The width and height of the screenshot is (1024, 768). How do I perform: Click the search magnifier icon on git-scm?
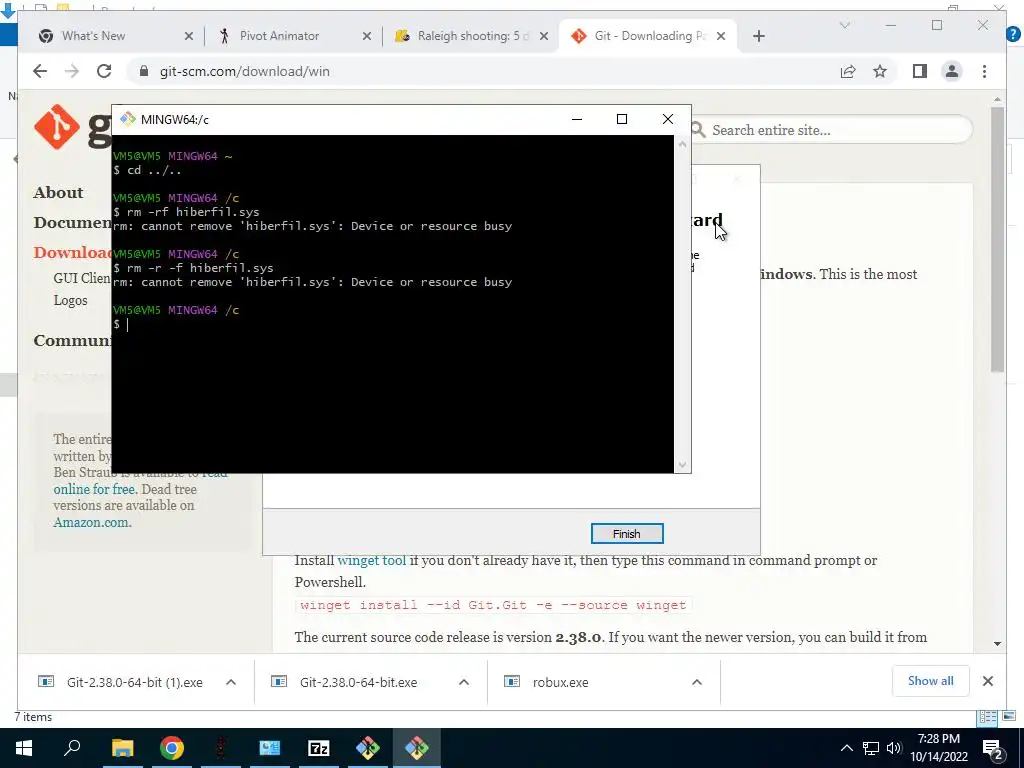698,130
